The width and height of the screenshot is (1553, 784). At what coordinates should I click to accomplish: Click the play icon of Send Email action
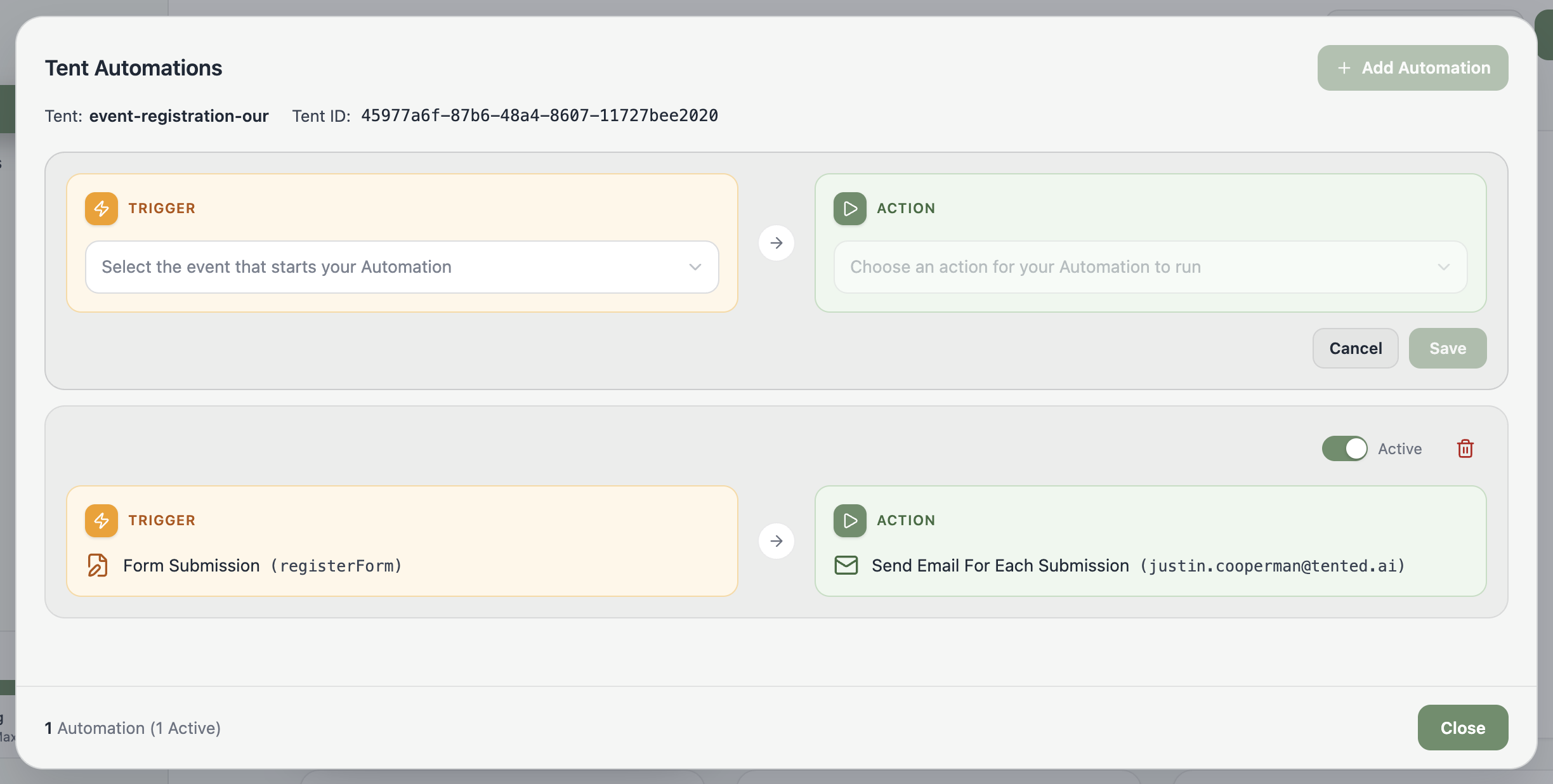click(850, 521)
